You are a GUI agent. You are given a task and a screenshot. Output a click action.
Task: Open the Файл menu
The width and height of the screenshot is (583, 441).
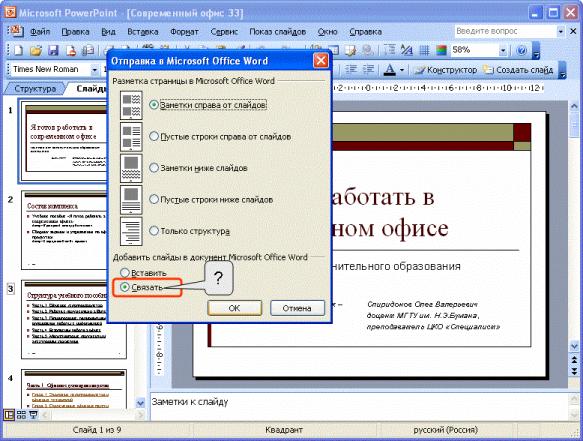(x=40, y=32)
